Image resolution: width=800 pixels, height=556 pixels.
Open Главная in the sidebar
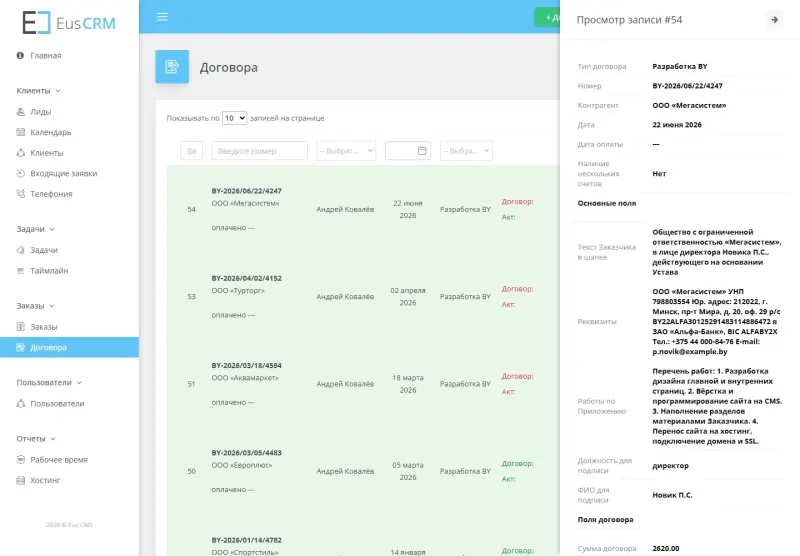click(x=45, y=56)
